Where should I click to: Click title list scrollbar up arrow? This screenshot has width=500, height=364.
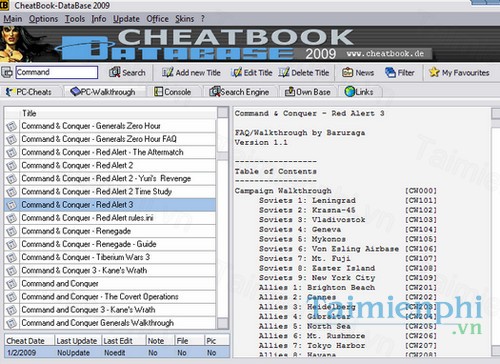pyautogui.click(x=223, y=113)
